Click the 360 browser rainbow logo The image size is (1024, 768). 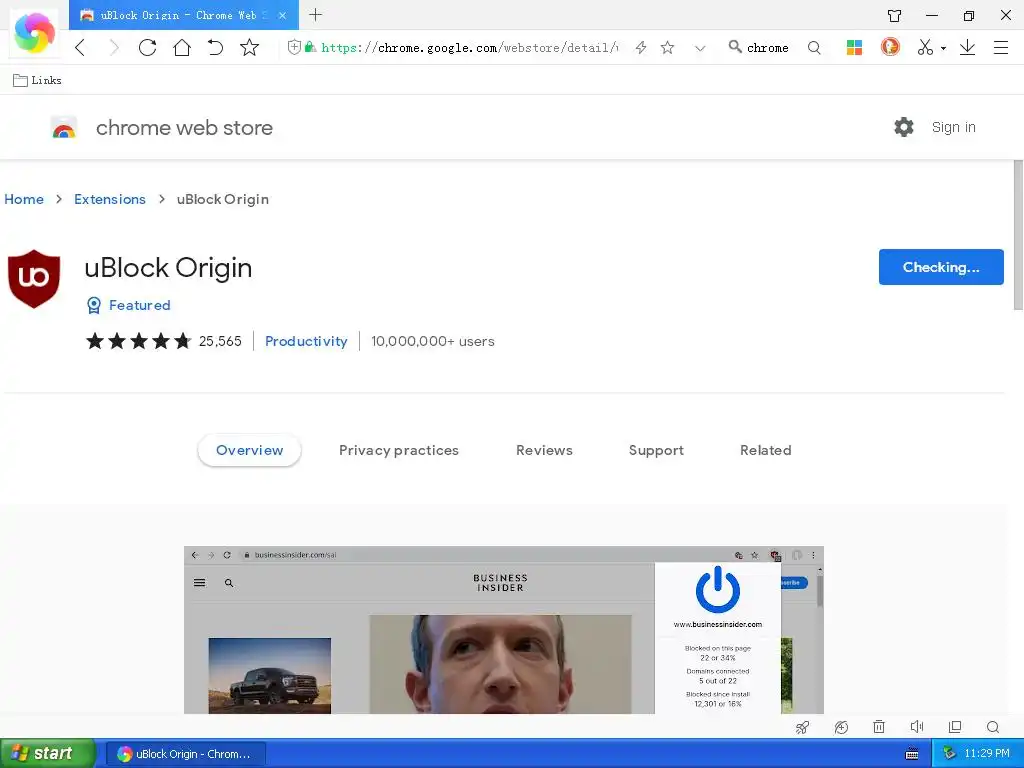click(34, 32)
